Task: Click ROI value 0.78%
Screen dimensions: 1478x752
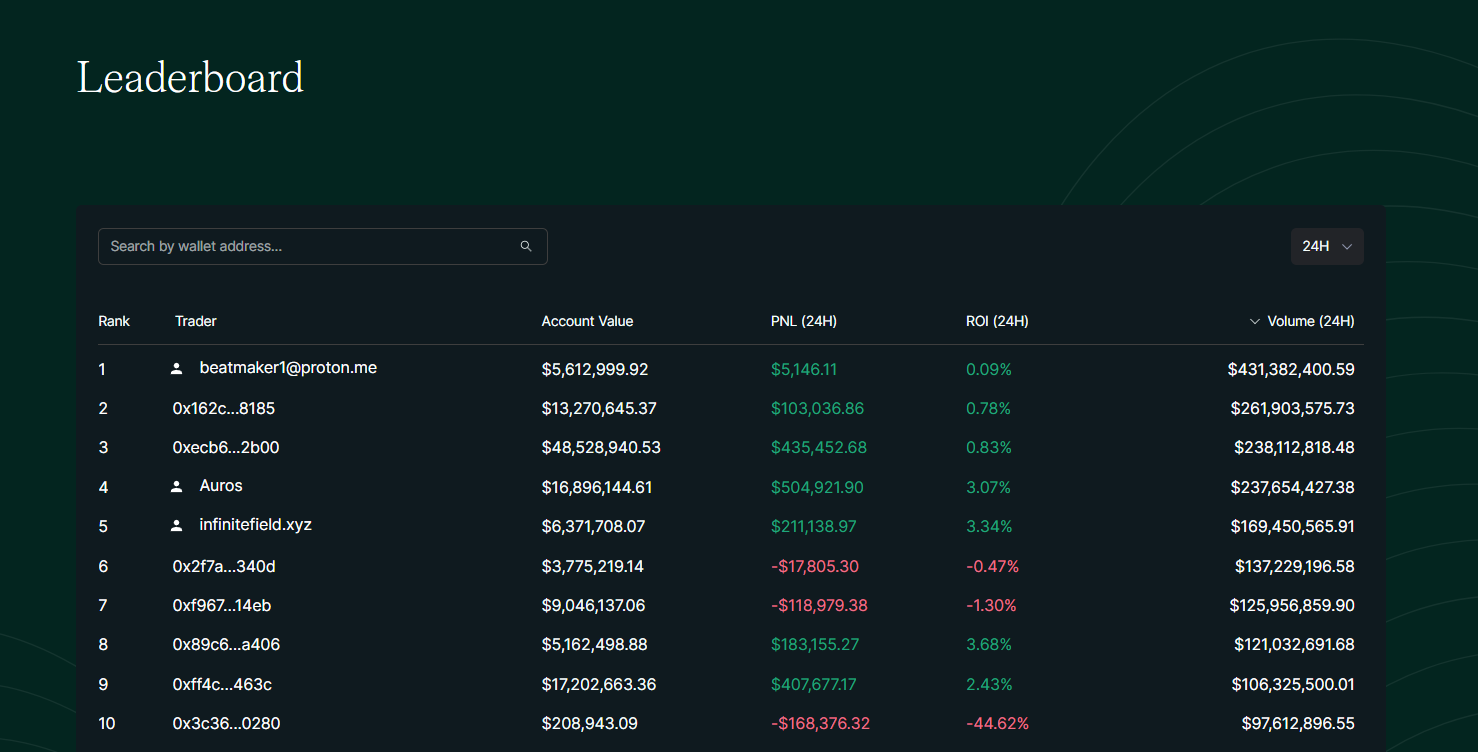Action: click(x=988, y=408)
